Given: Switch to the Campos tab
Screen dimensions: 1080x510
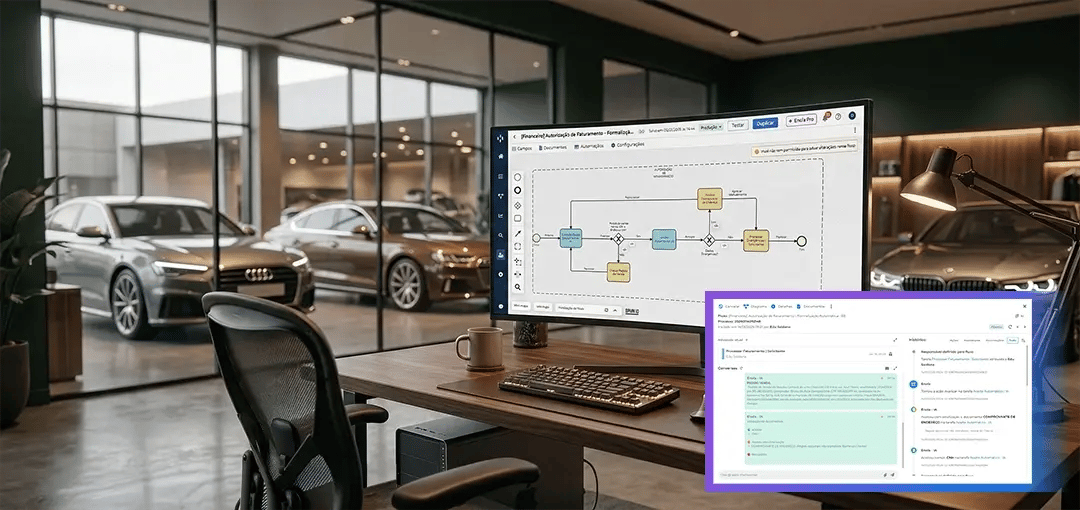Looking at the screenshot, I should 522,148.
